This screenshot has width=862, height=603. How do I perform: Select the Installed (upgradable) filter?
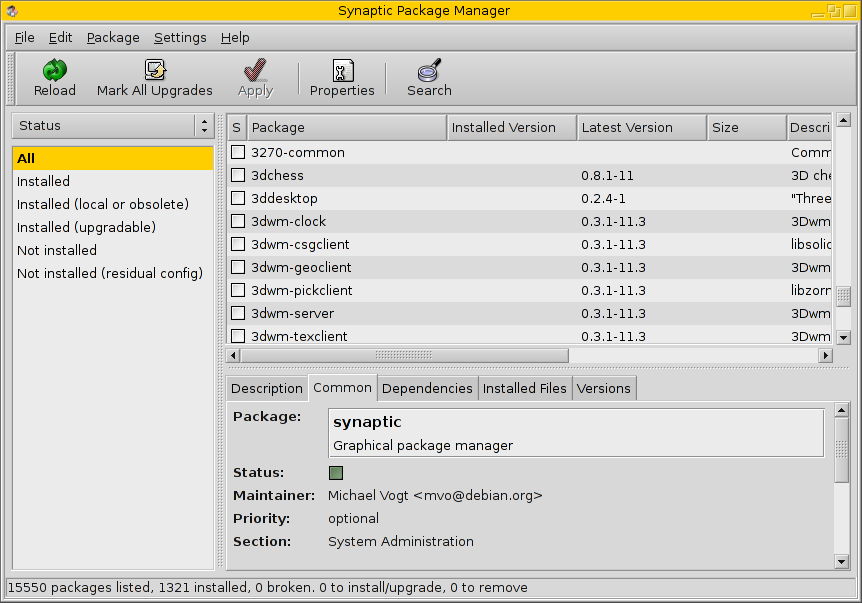coord(86,228)
